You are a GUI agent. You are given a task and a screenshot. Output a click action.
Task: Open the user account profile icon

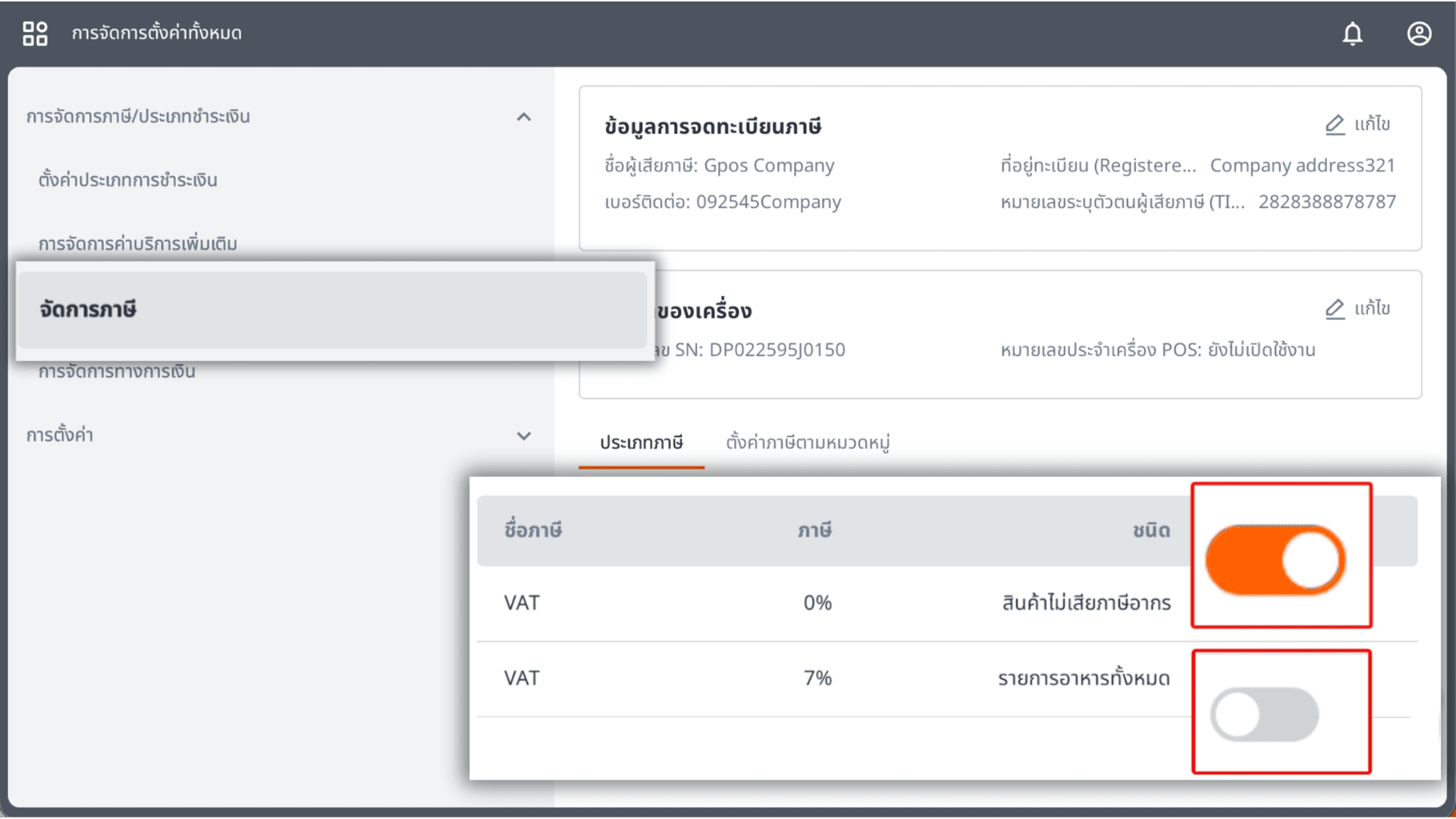click(x=1419, y=33)
